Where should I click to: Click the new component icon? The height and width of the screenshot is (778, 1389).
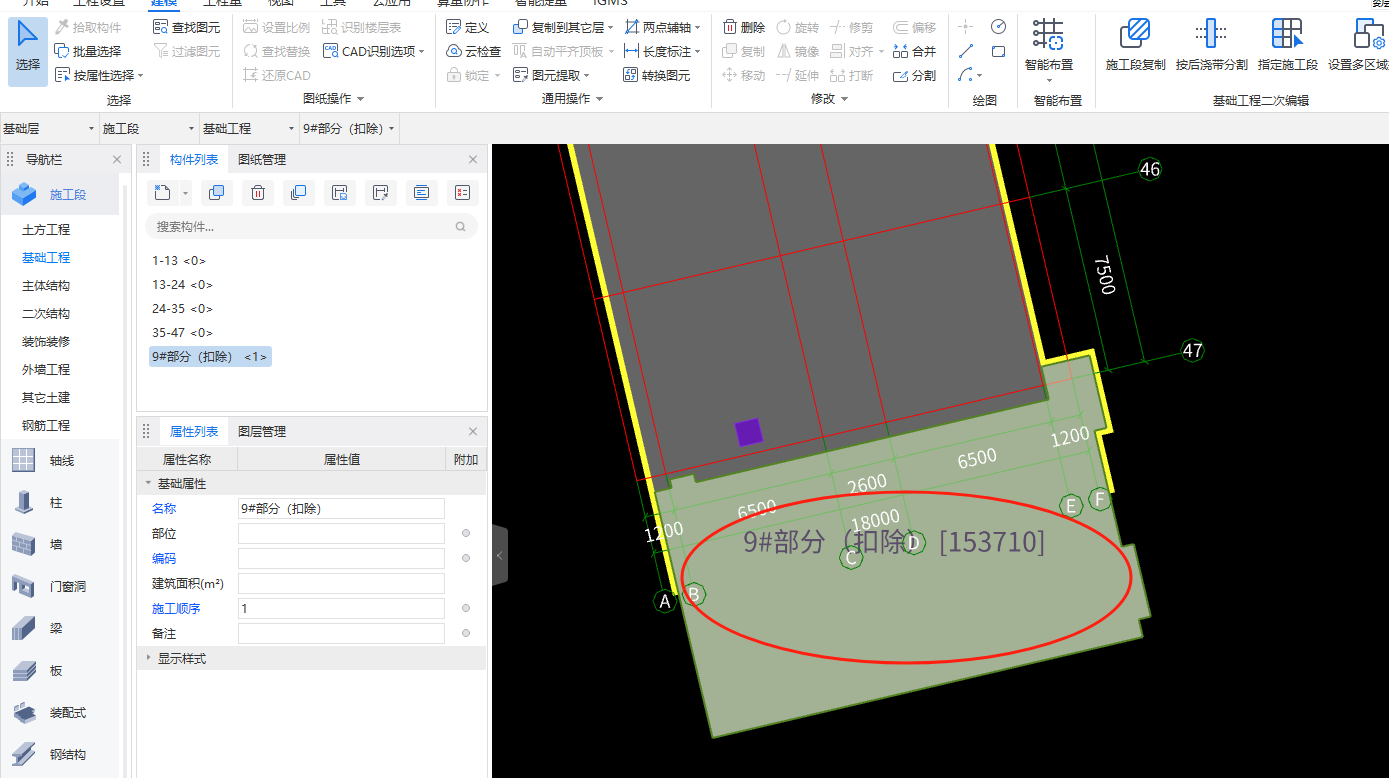point(163,193)
